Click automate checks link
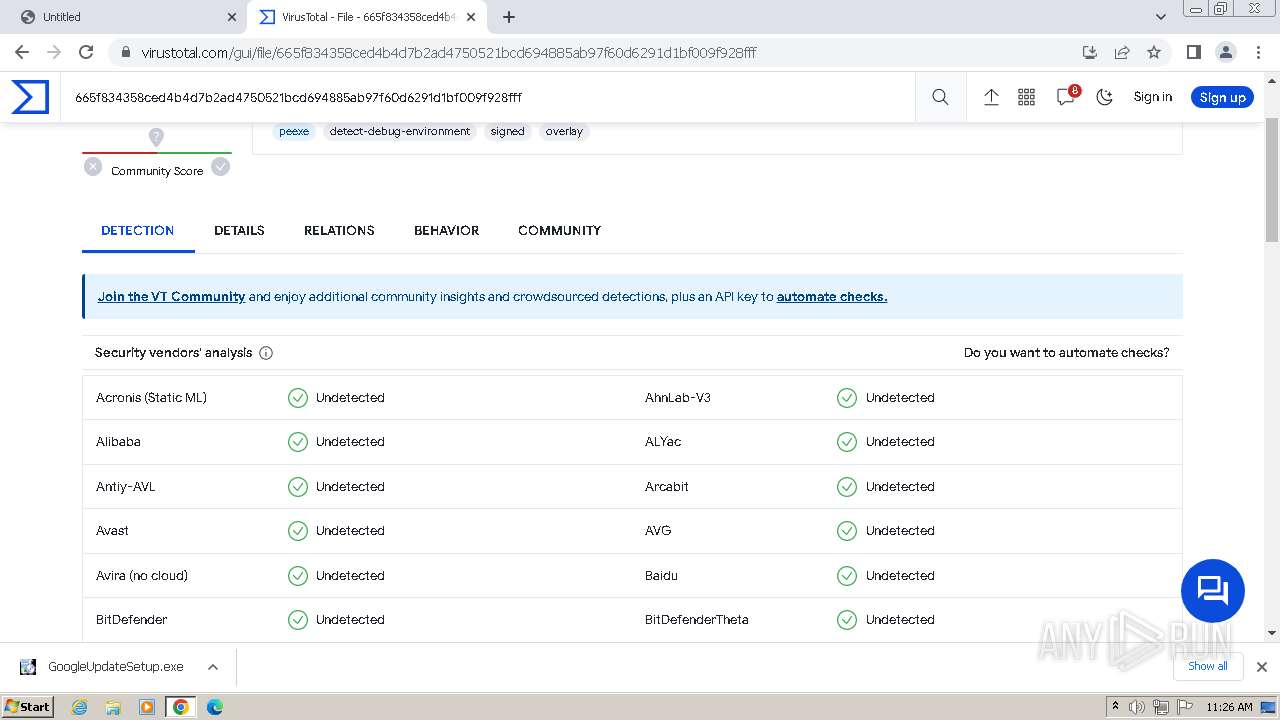 [x=832, y=297]
